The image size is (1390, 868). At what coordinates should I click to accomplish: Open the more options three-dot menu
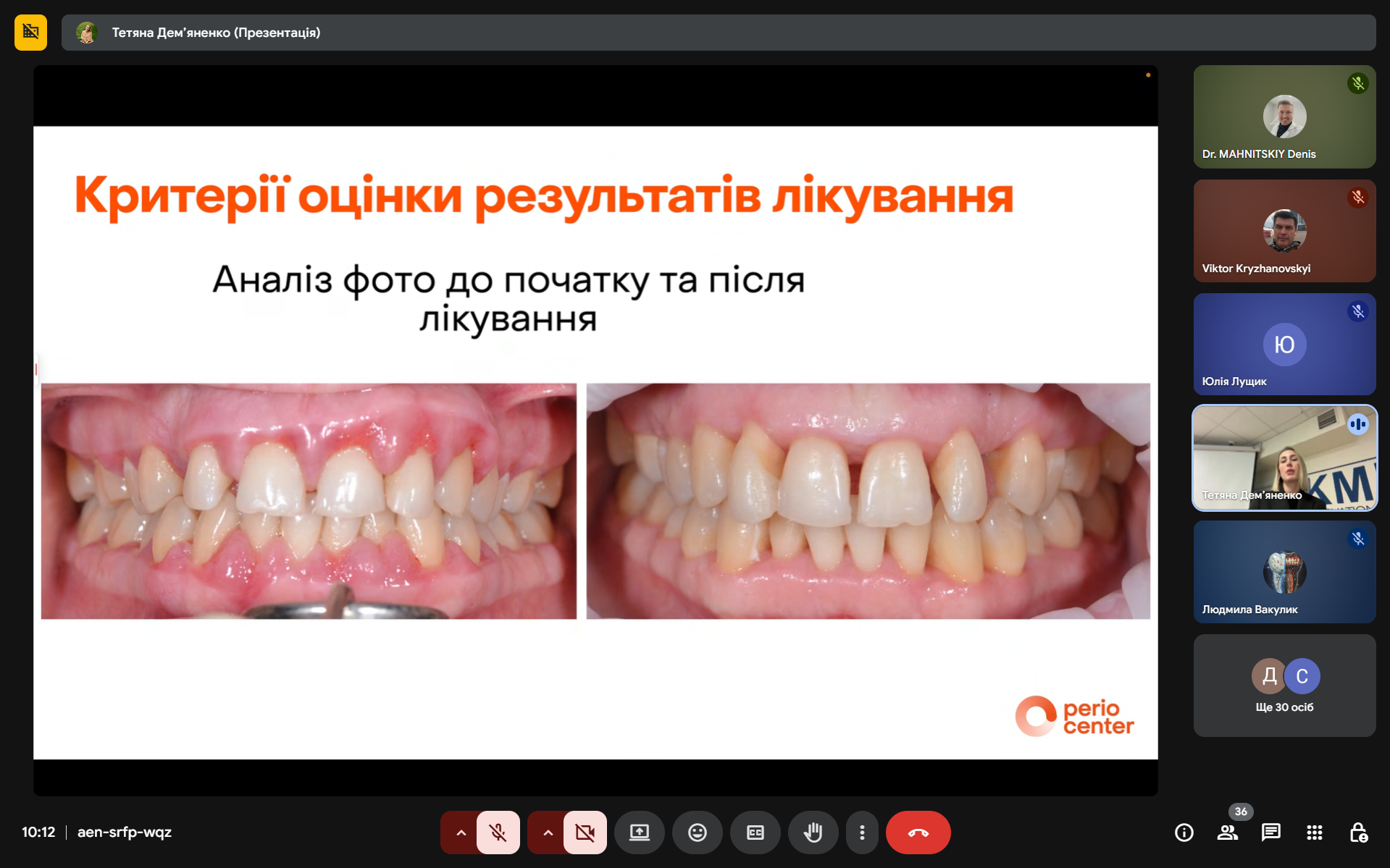pyautogui.click(x=862, y=833)
